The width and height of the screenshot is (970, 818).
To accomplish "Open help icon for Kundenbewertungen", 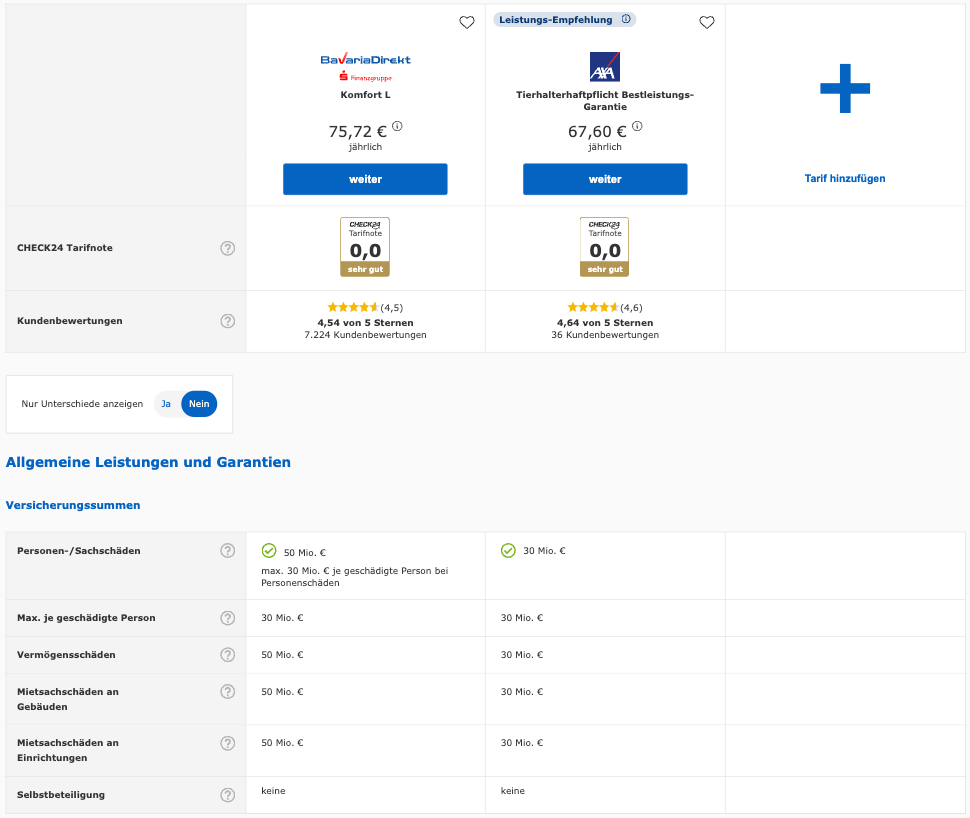I will (x=227, y=321).
